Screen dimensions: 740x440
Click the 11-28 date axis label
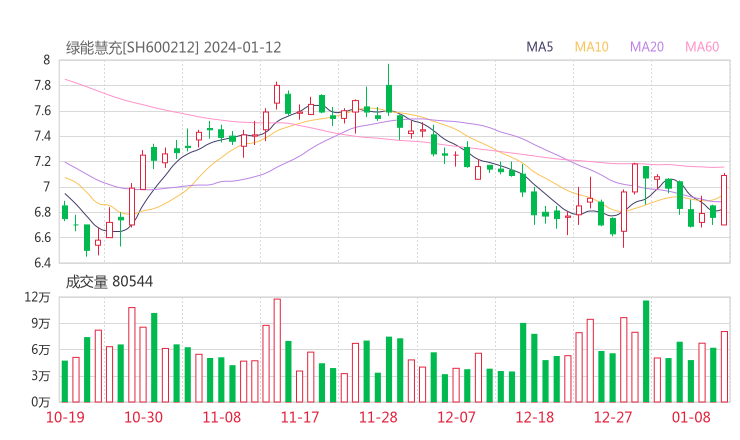pyautogui.click(x=378, y=417)
